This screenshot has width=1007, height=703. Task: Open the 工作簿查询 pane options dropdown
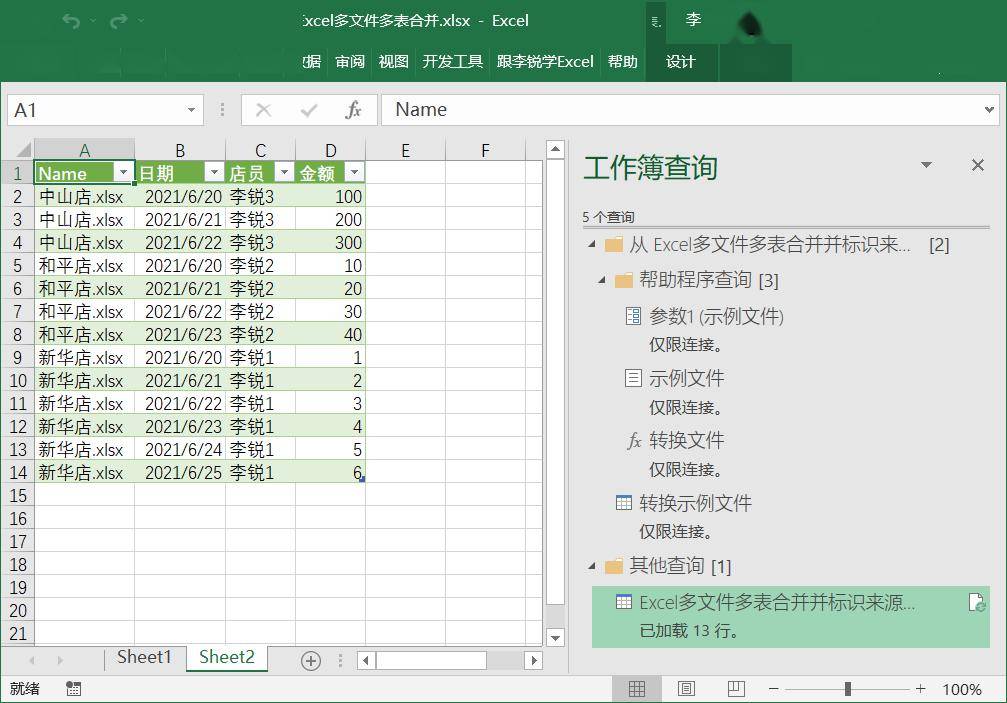[x=926, y=165]
